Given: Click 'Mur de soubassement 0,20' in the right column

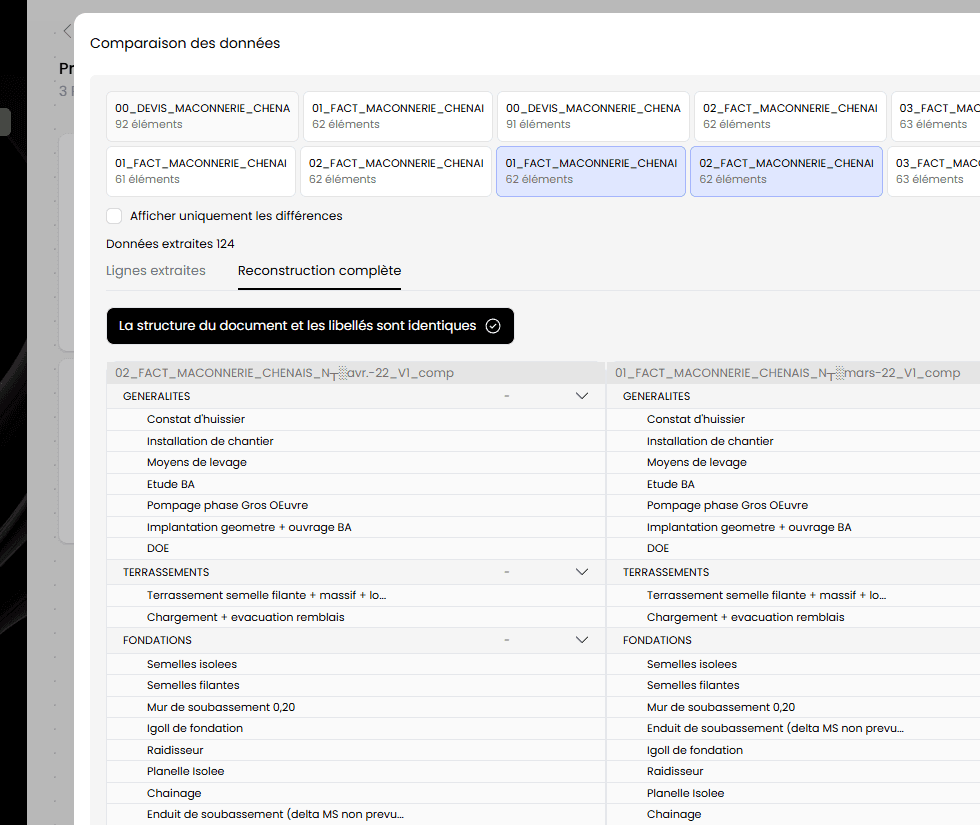Looking at the screenshot, I should click(721, 708).
